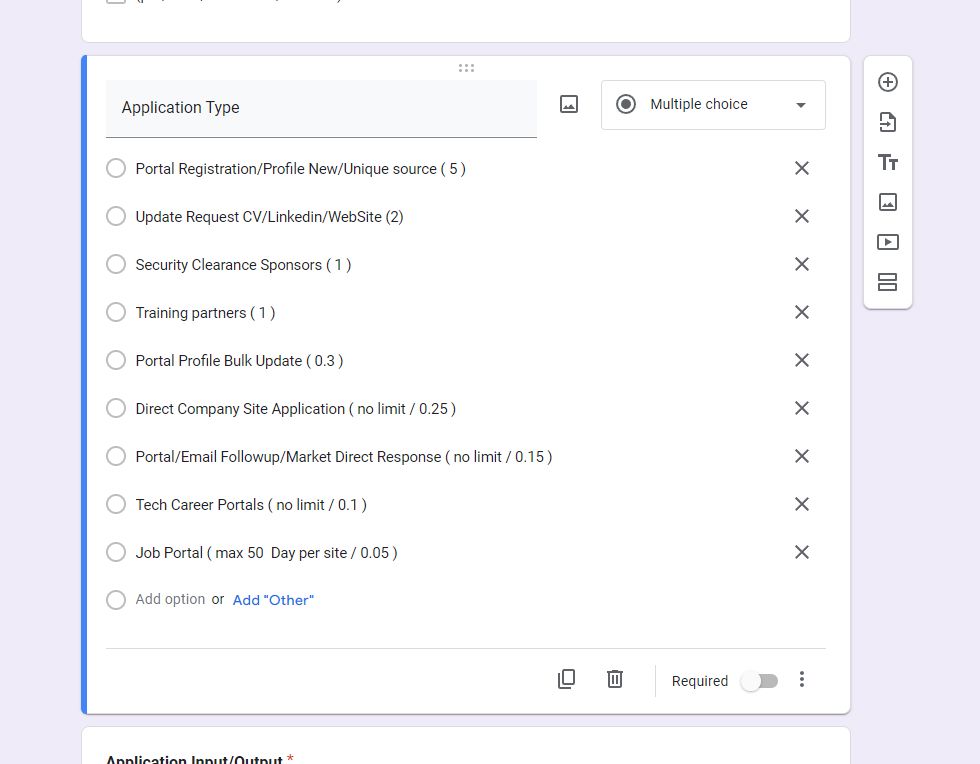Click the Import questions icon
The image size is (980, 764).
pyautogui.click(x=888, y=122)
